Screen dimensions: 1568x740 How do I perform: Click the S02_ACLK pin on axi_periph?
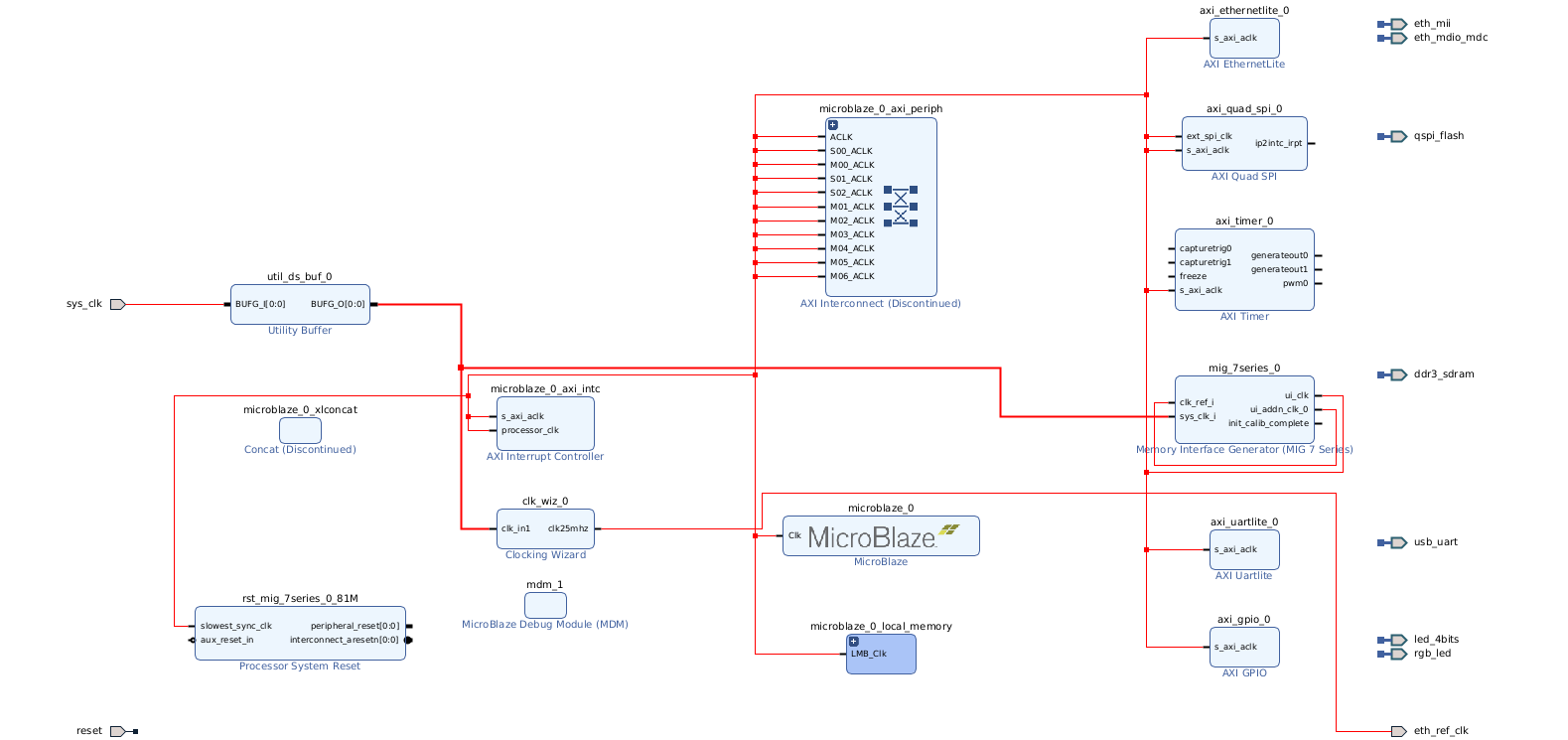pyautogui.click(x=852, y=194)
